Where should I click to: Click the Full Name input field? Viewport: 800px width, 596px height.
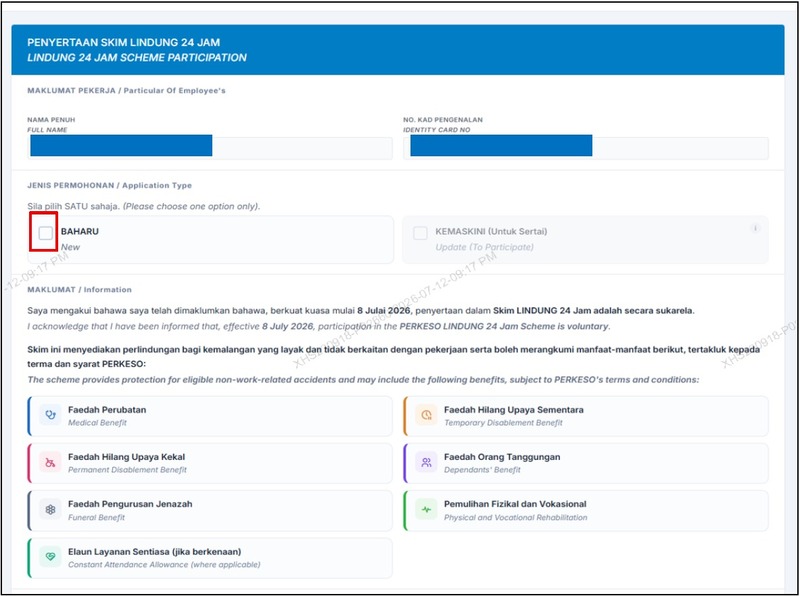(210, 148)
